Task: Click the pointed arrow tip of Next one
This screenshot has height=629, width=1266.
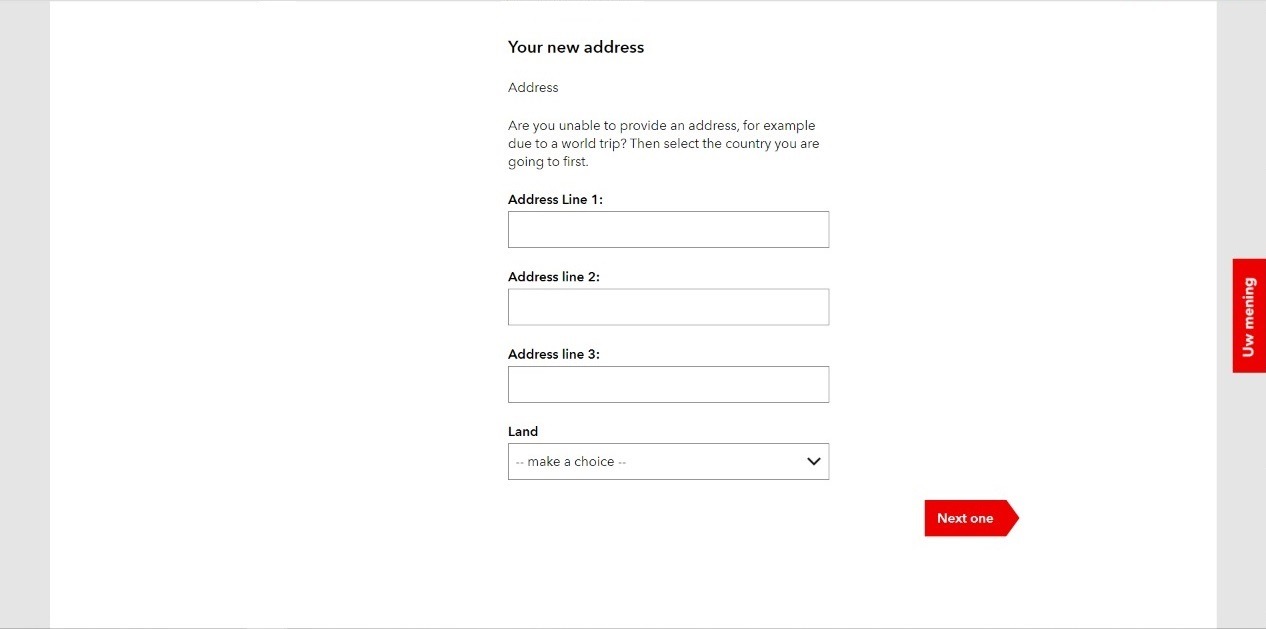Action: [1013, 518]
